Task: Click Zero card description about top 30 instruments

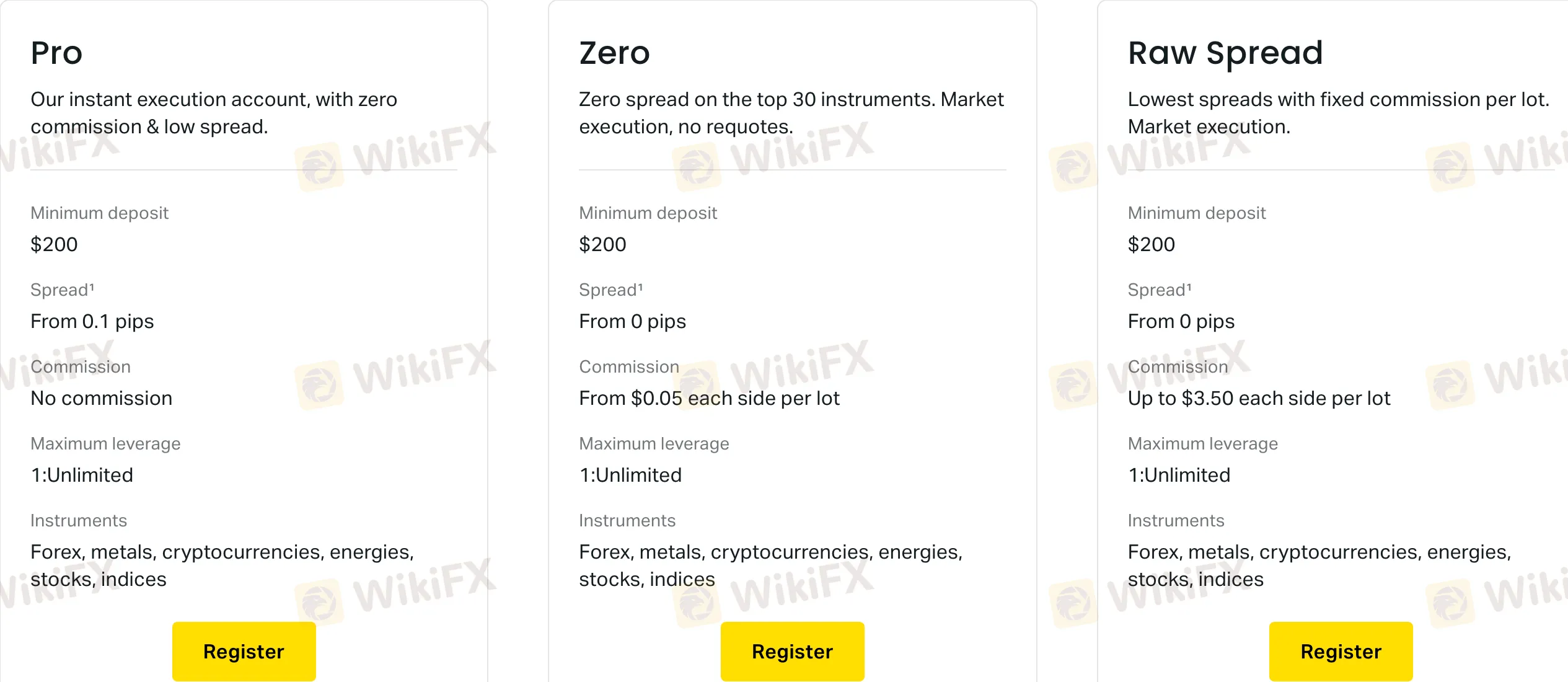Action: point(791,113)
